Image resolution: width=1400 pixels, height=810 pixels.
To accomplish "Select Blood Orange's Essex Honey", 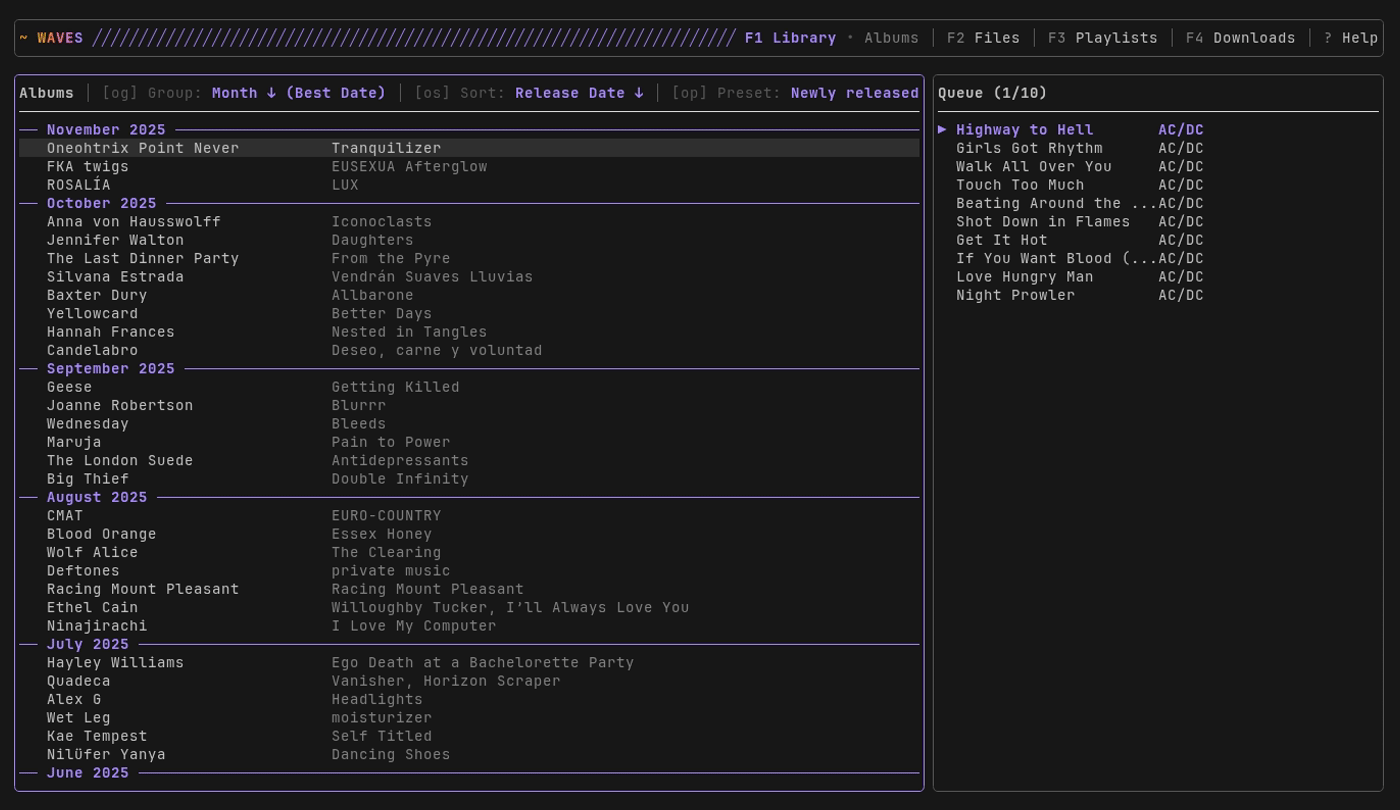I will pos(469,534).
